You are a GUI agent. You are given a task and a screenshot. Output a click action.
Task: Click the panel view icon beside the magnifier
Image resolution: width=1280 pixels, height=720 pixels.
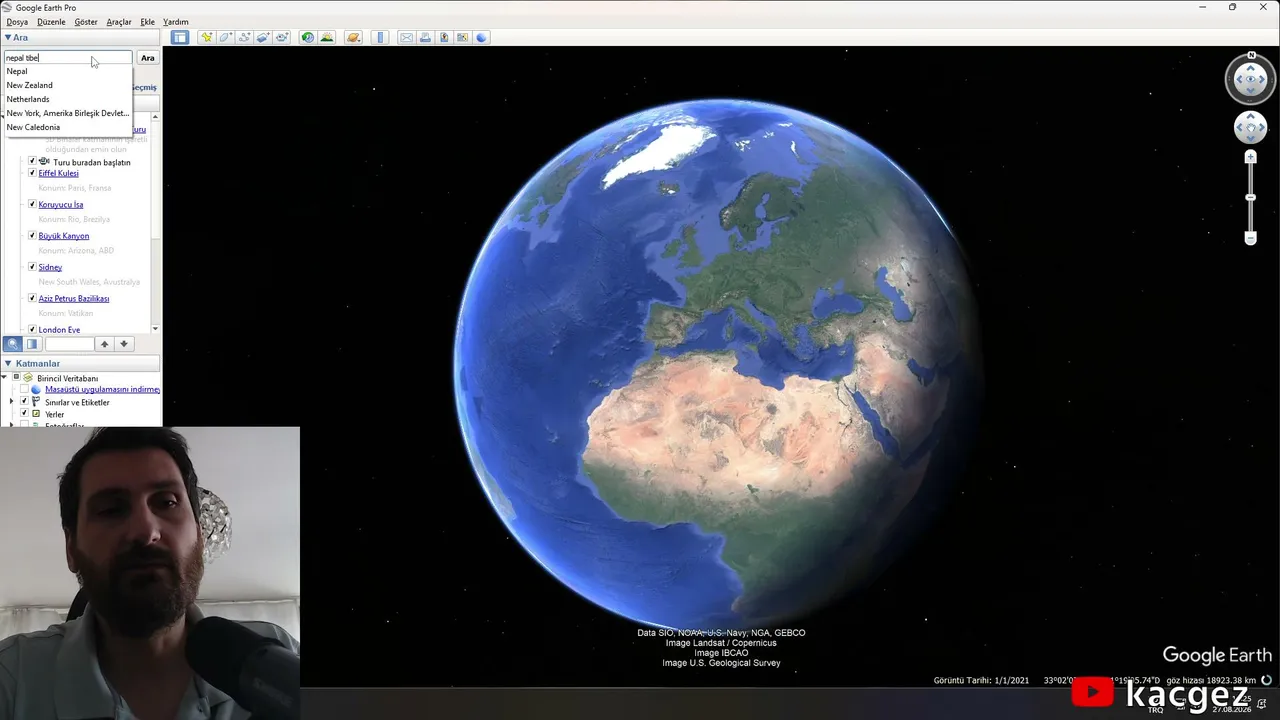tap(32, 344)
